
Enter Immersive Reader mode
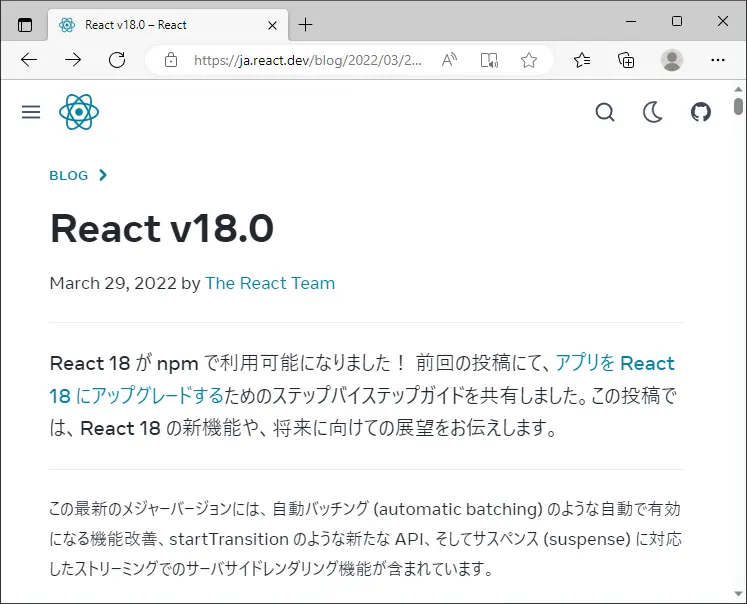point(489,60)
